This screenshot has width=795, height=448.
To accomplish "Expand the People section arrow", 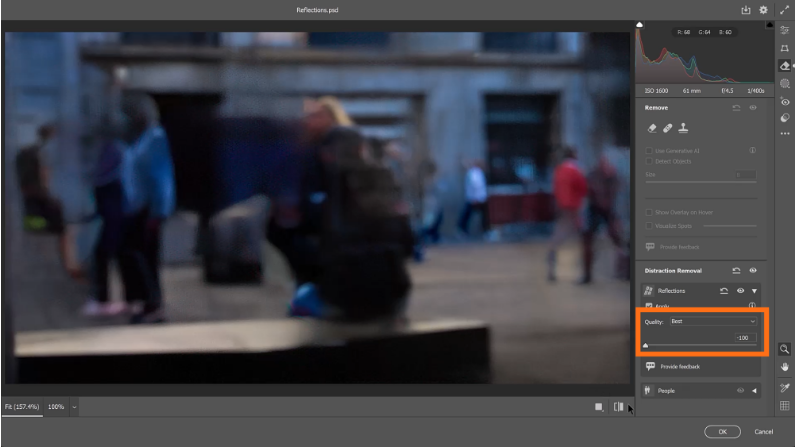I will click(754, 390).
